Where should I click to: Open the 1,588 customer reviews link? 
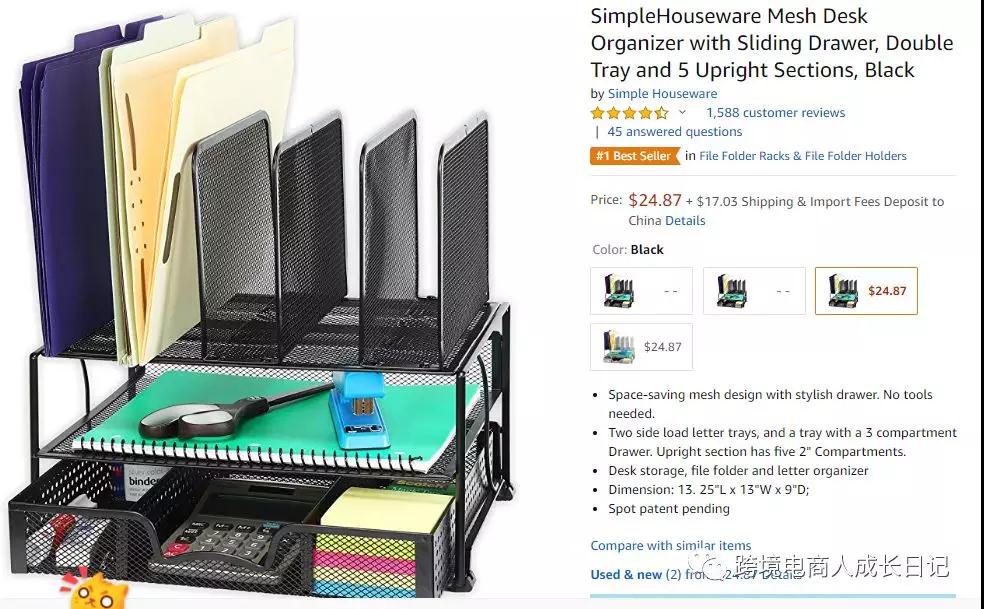tap(776, 113)
